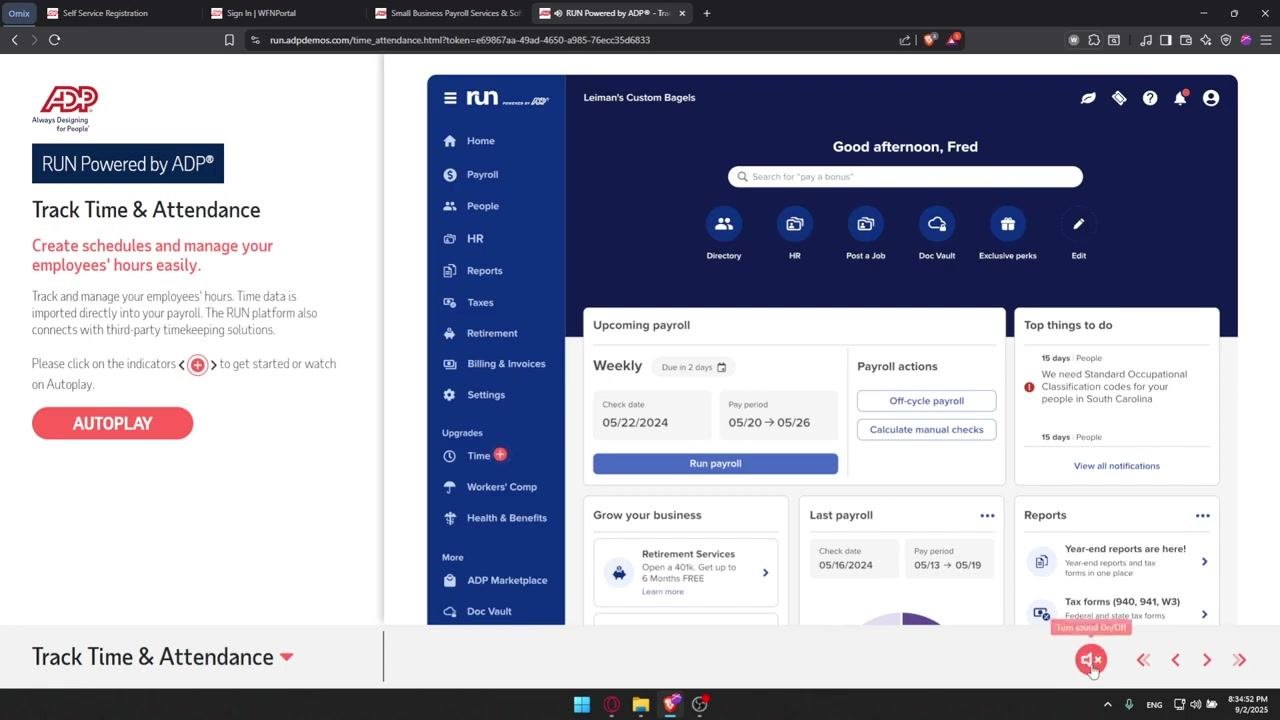
Task: Click the red plus beside Time
Action: 500,454
